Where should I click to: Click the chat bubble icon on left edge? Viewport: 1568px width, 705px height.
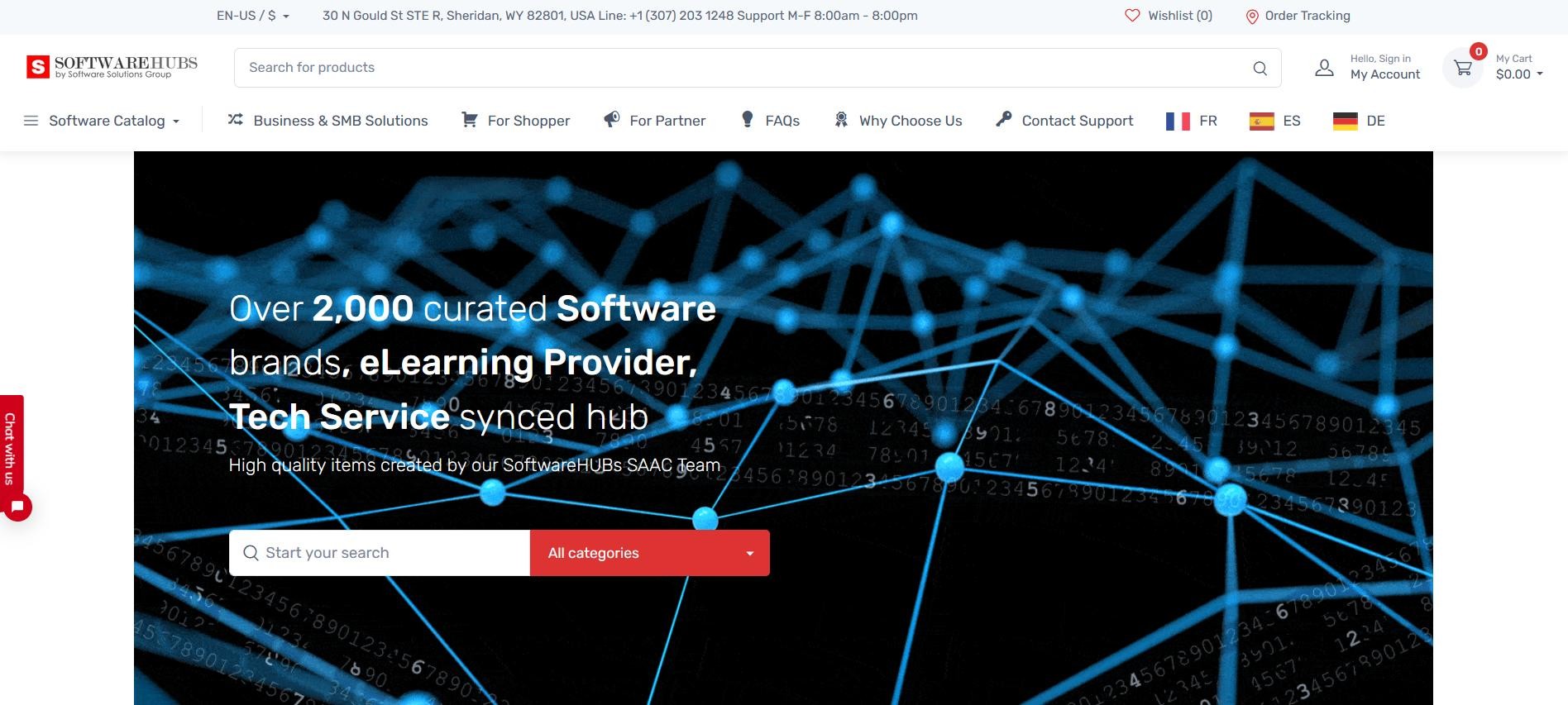pyautogui.click(x=17, y=507)
